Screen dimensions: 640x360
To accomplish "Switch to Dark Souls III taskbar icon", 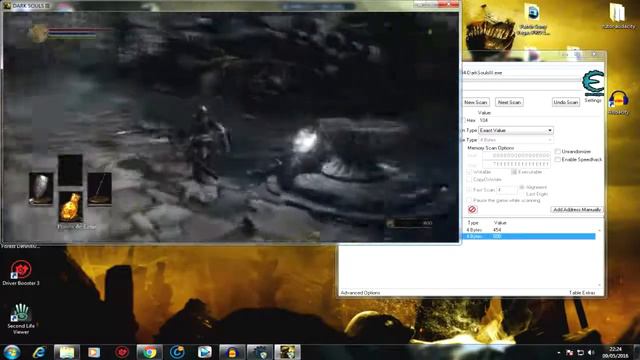I will 287,352.
